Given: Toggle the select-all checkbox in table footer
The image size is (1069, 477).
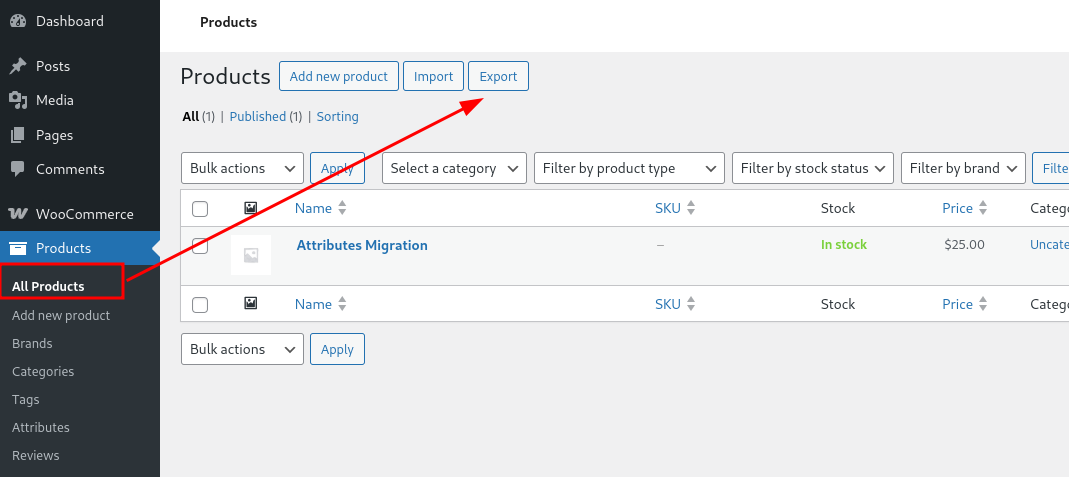Looking at the screenshot, I should (x=200, y=305).
